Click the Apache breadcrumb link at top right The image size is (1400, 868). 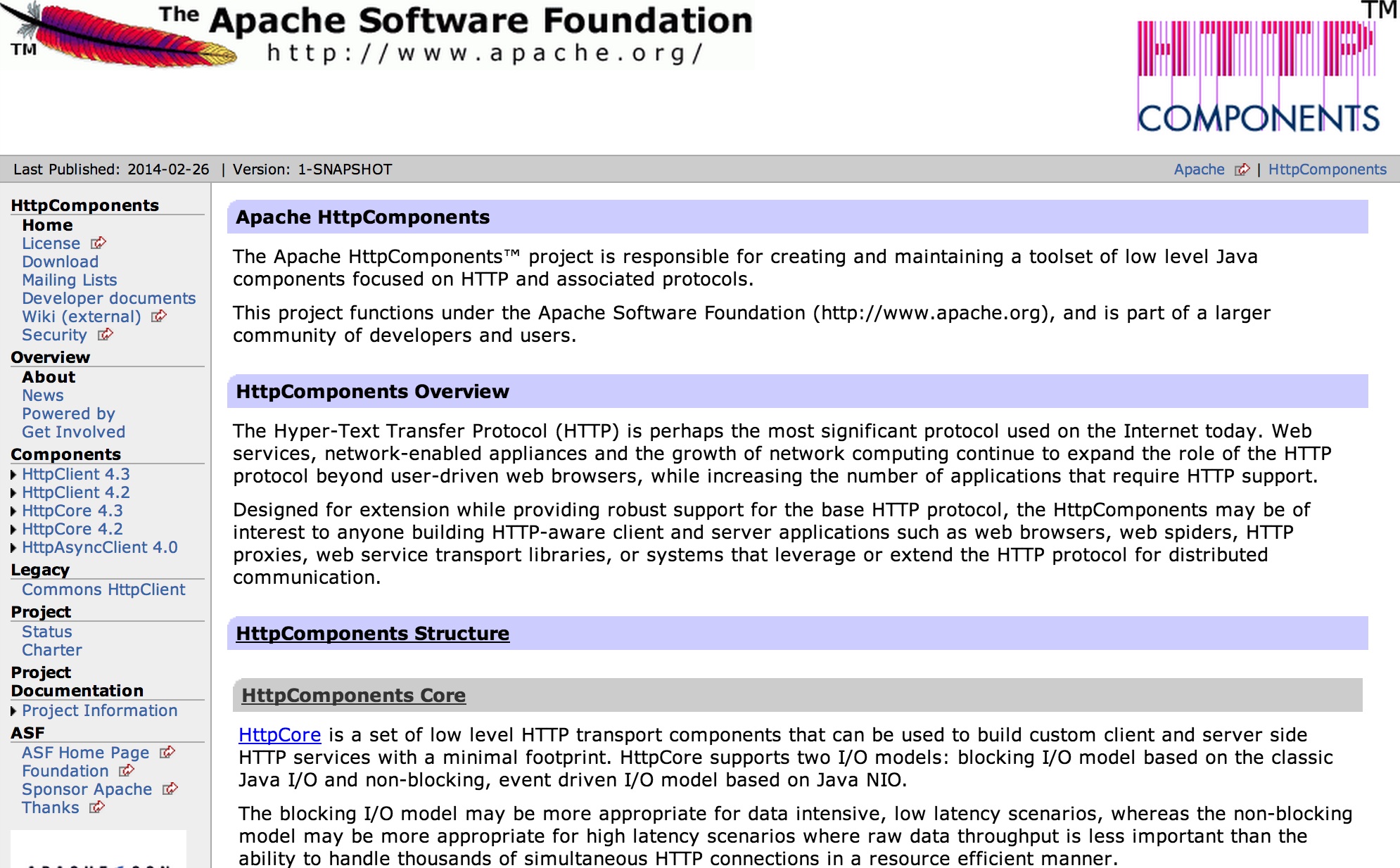click(x=1199, y=170)
